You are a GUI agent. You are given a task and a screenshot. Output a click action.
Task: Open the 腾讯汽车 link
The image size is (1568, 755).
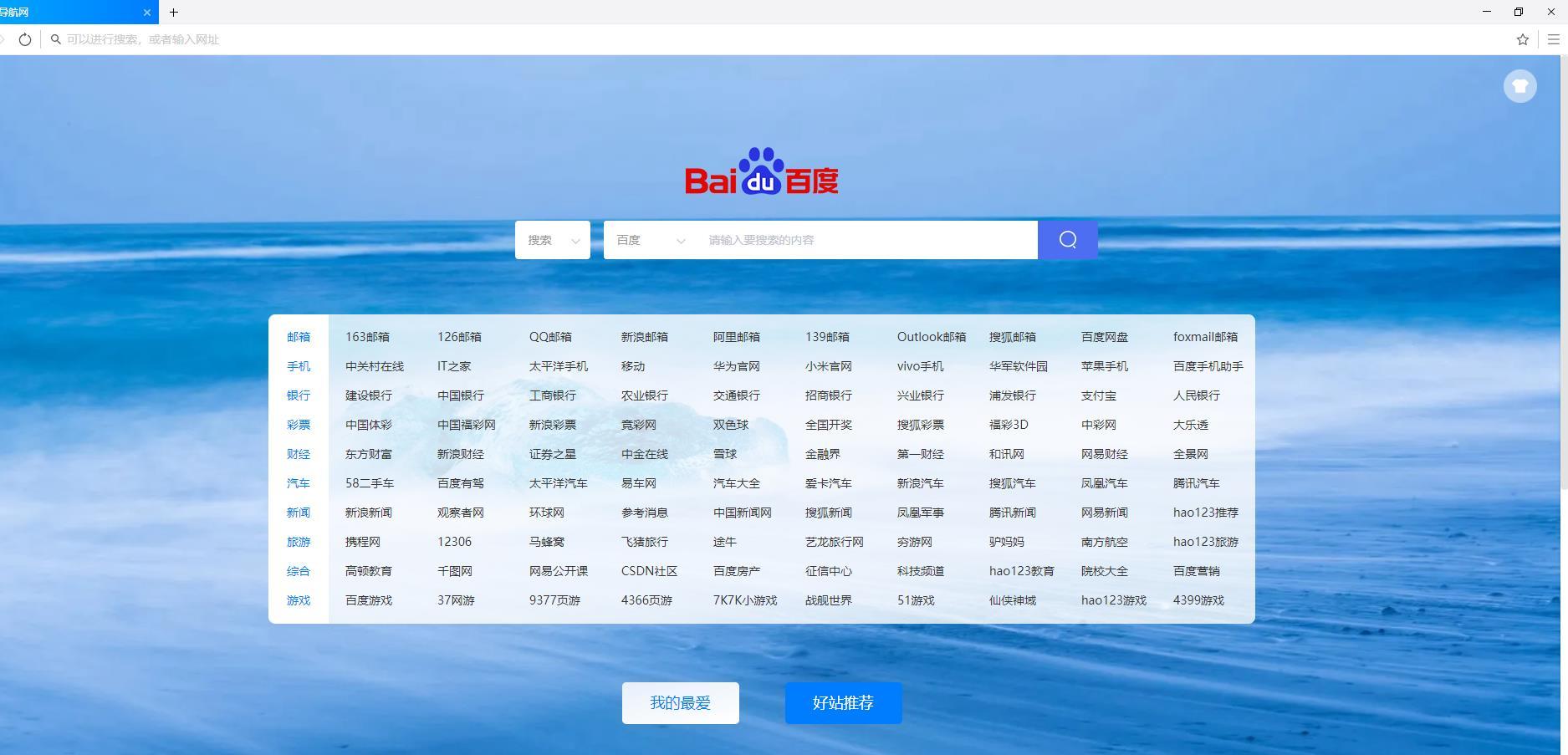coord(1197,483)
